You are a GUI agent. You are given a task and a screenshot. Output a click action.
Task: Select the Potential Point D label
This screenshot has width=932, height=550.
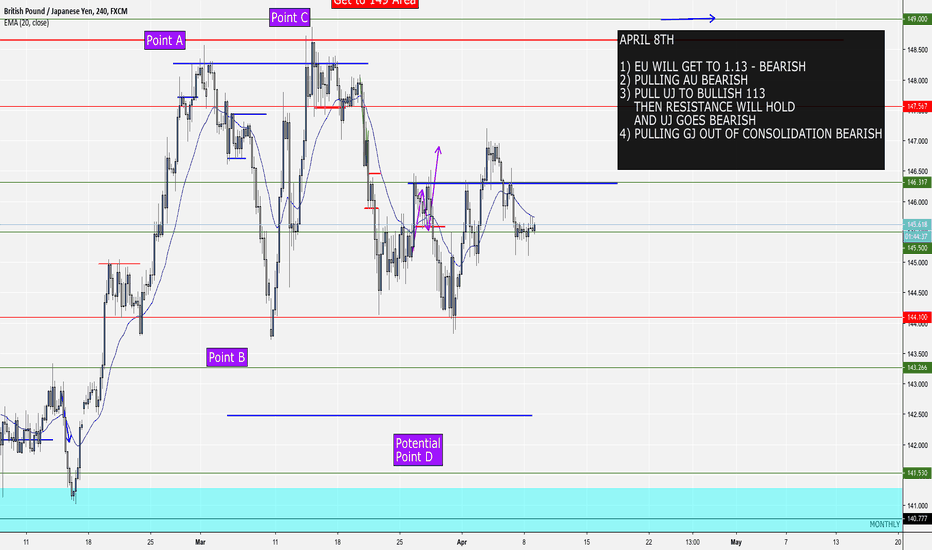coord(418,450)
